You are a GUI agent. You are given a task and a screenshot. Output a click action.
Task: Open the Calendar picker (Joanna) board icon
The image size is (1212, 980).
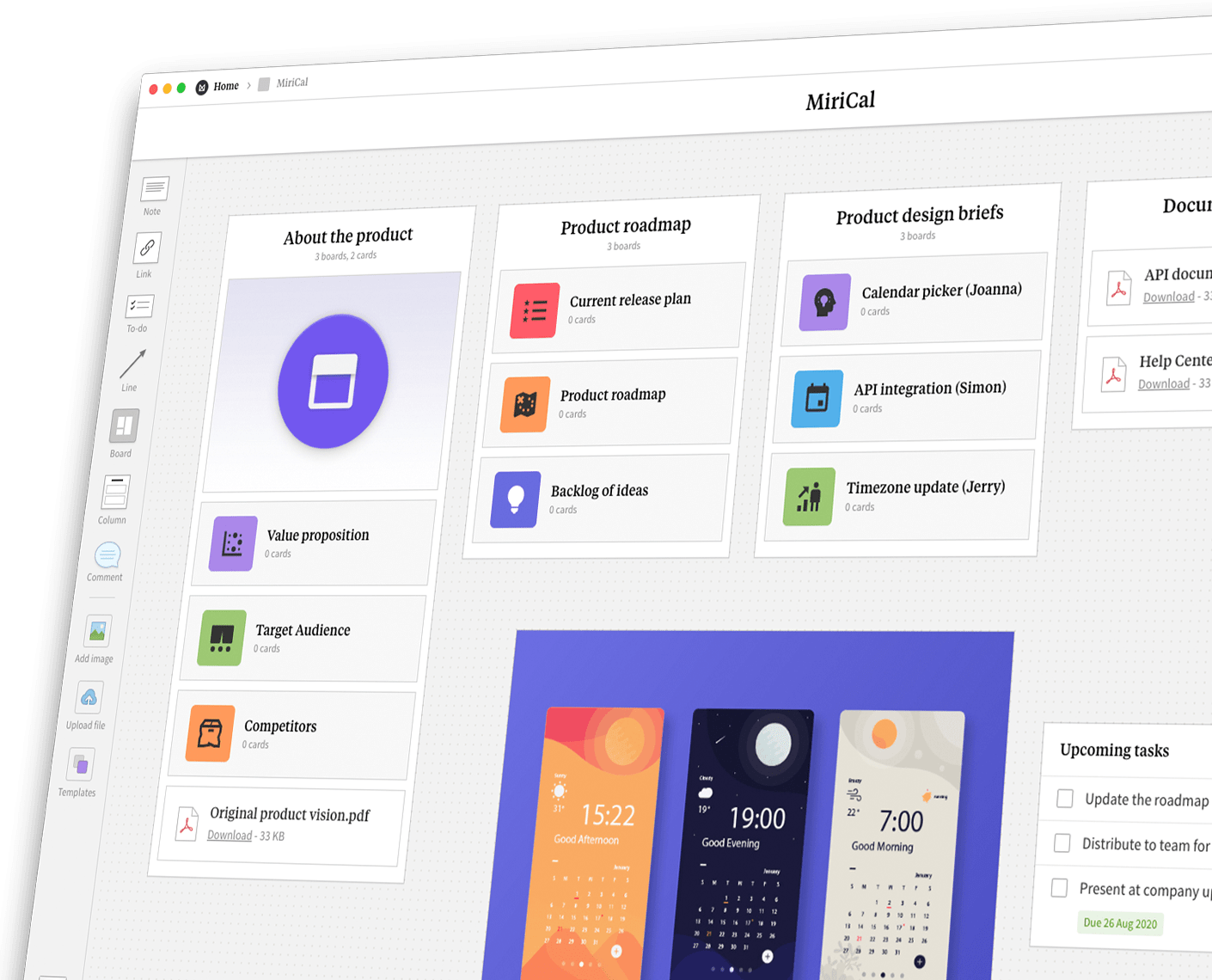[x=825, y=303]
